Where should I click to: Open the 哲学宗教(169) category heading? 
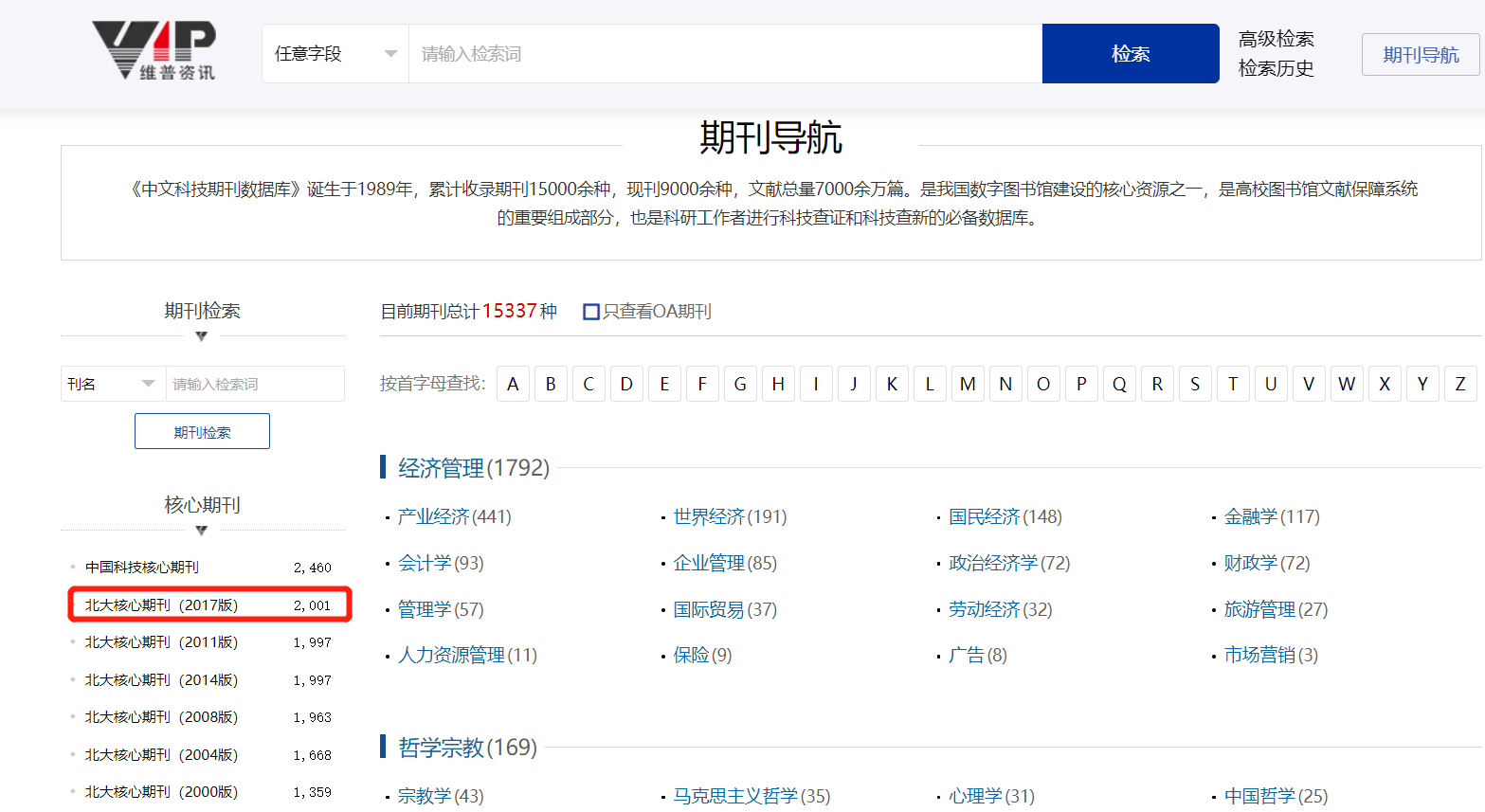point(467,748)
